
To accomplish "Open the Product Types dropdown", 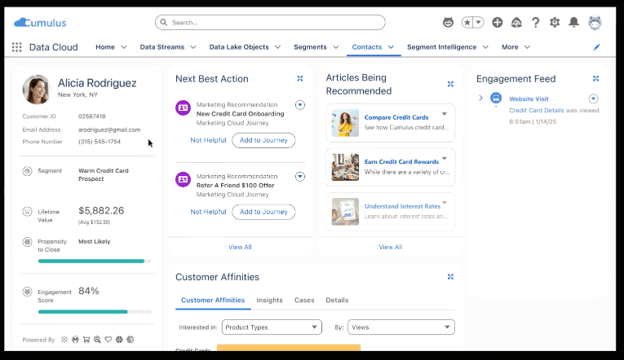I will point(272,327).
